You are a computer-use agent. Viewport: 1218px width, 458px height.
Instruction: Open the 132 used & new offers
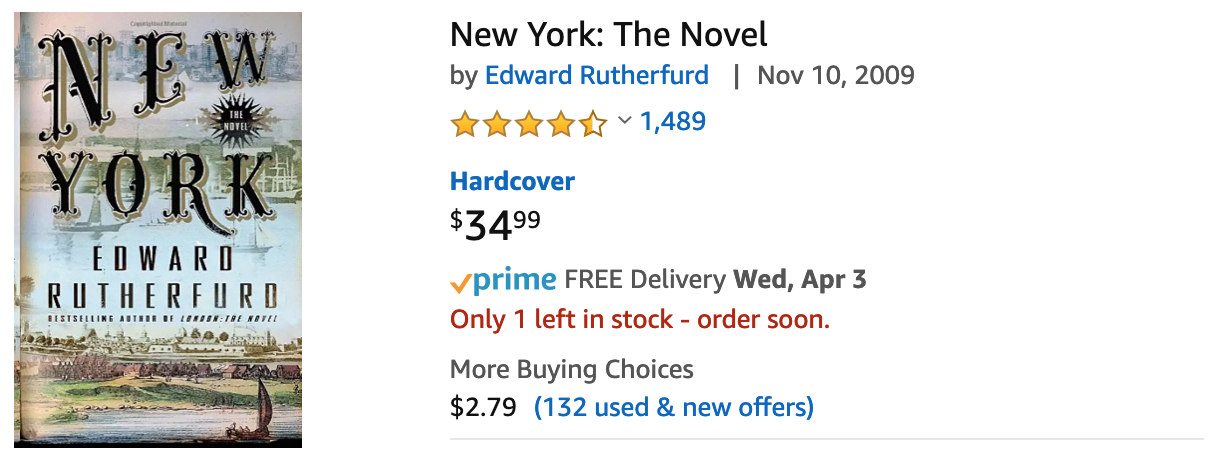tap(674, 407)
